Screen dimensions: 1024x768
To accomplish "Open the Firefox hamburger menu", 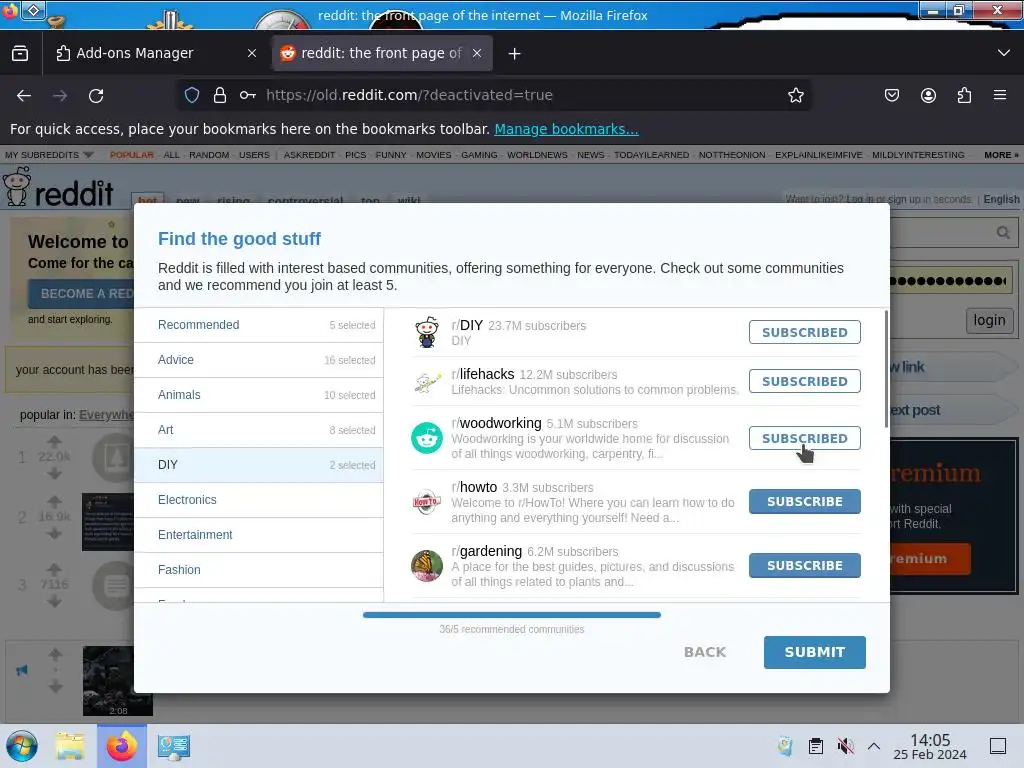I will tap(1000, 95).
